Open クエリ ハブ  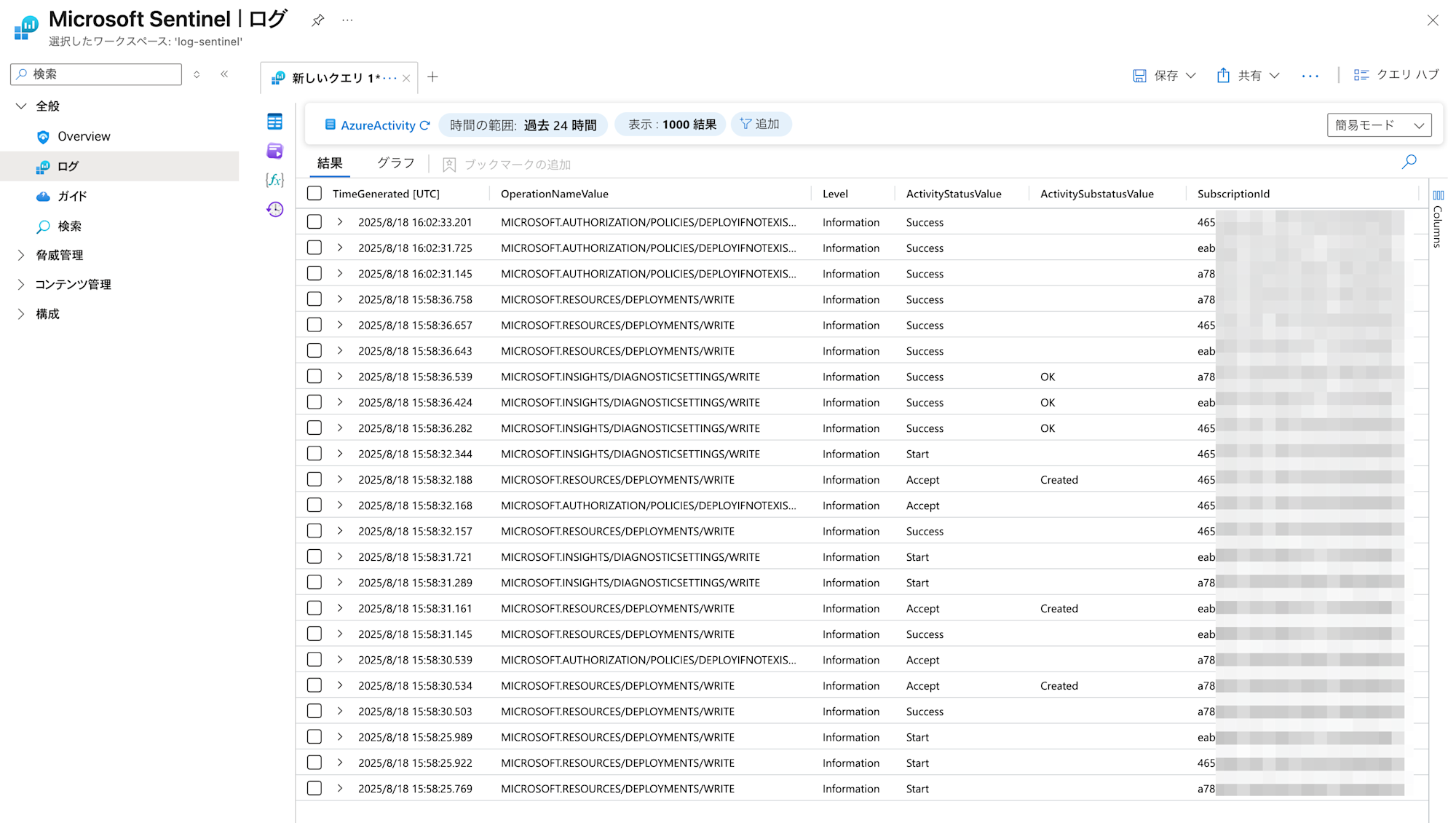pyautogui.click(x=1396, y=75)
